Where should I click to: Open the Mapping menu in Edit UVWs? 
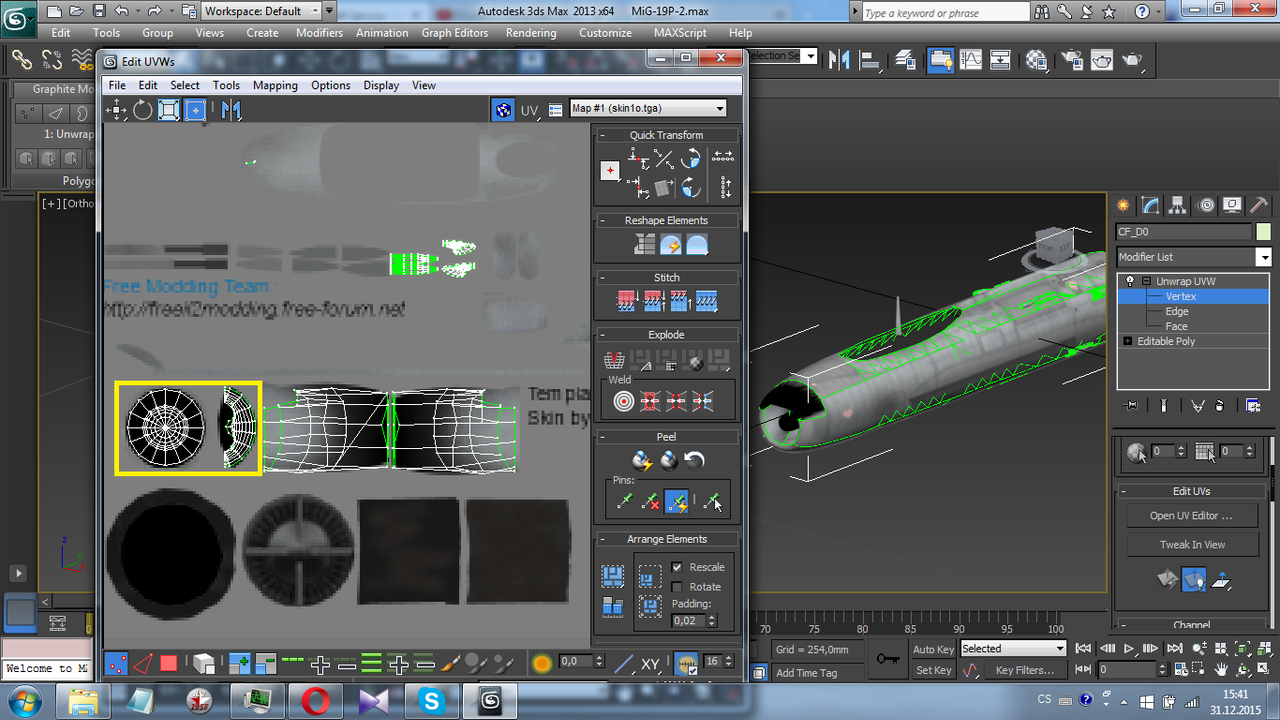pyautogui.click(x=275, y=85)
